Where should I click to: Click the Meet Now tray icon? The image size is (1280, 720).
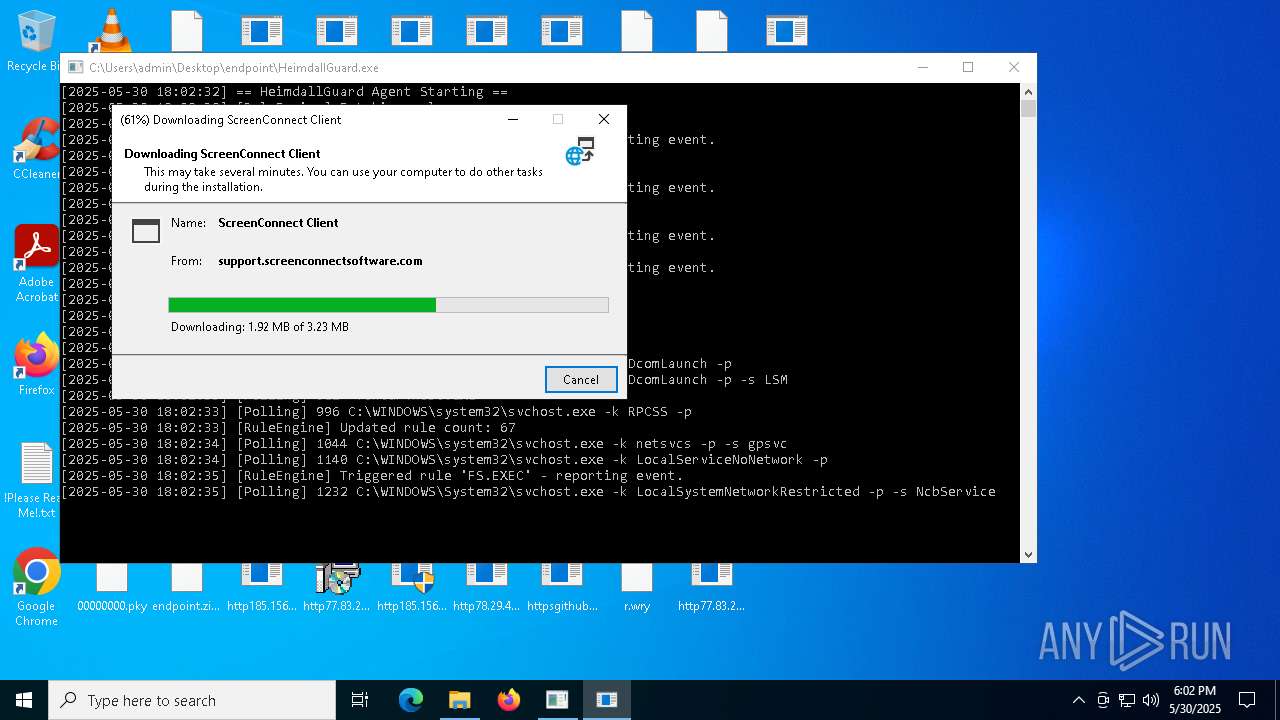(x=1103, y=700)
